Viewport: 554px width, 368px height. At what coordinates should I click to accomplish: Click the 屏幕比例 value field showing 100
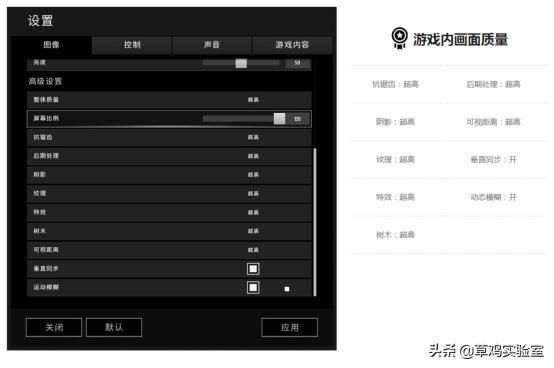[297, 119]
